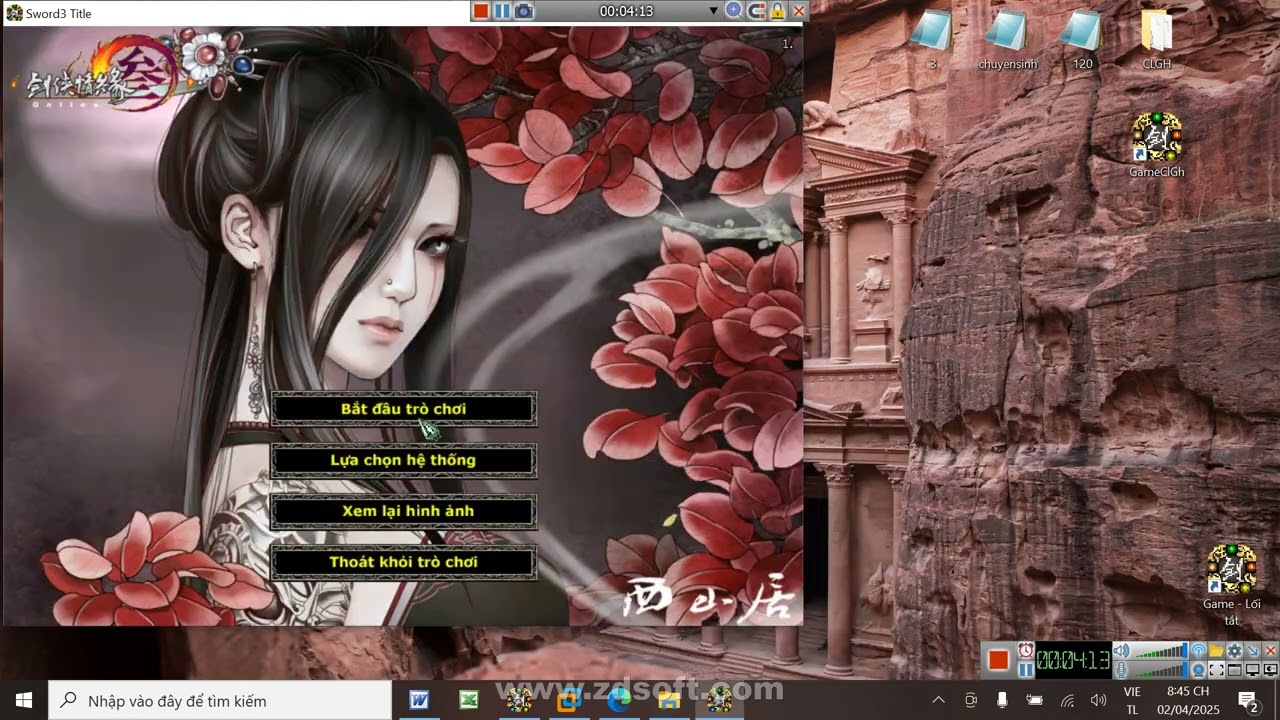Select full-screen monitor capture mode icon

point(1252,669)
